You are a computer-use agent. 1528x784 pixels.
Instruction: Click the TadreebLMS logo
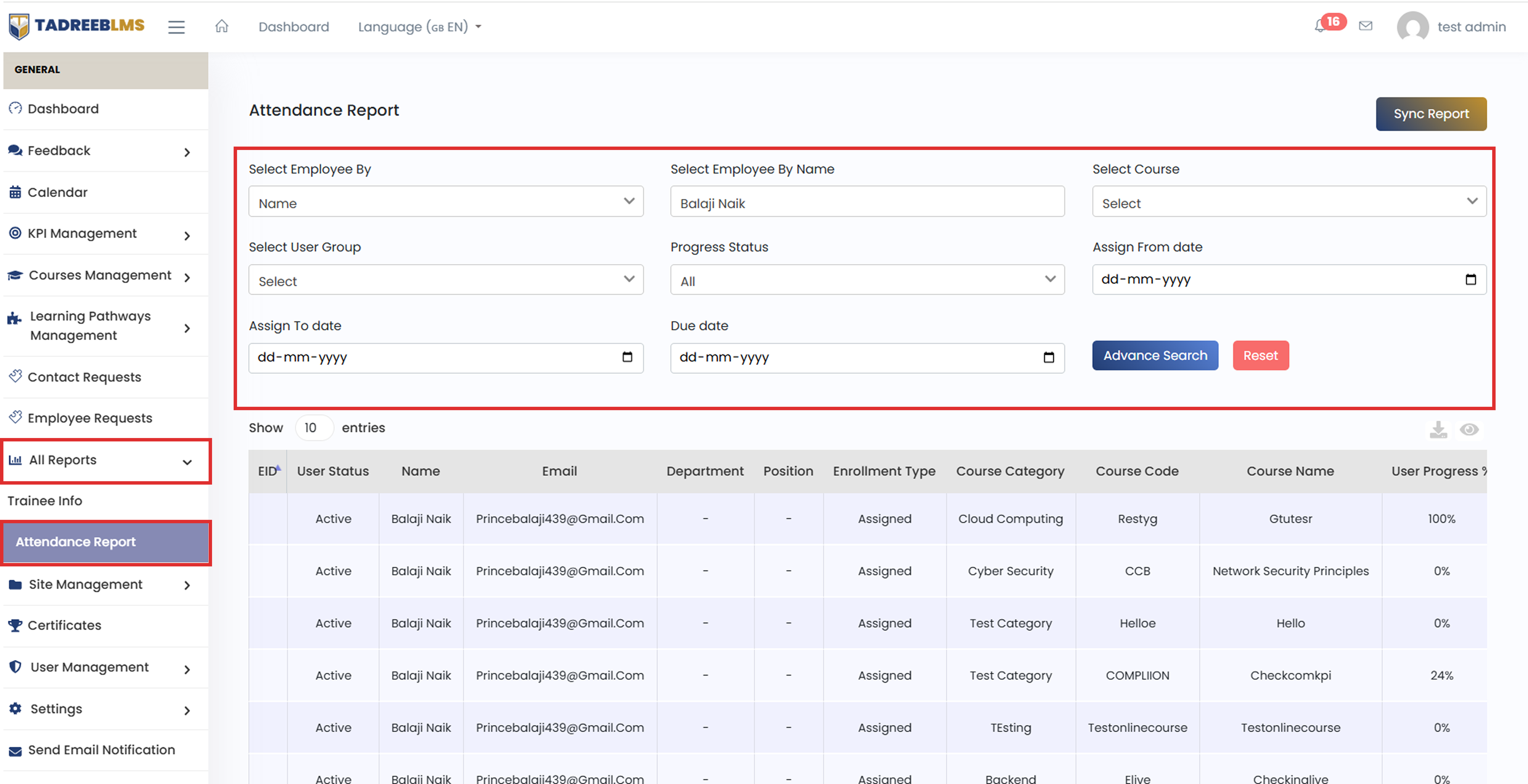pos(76,26)
